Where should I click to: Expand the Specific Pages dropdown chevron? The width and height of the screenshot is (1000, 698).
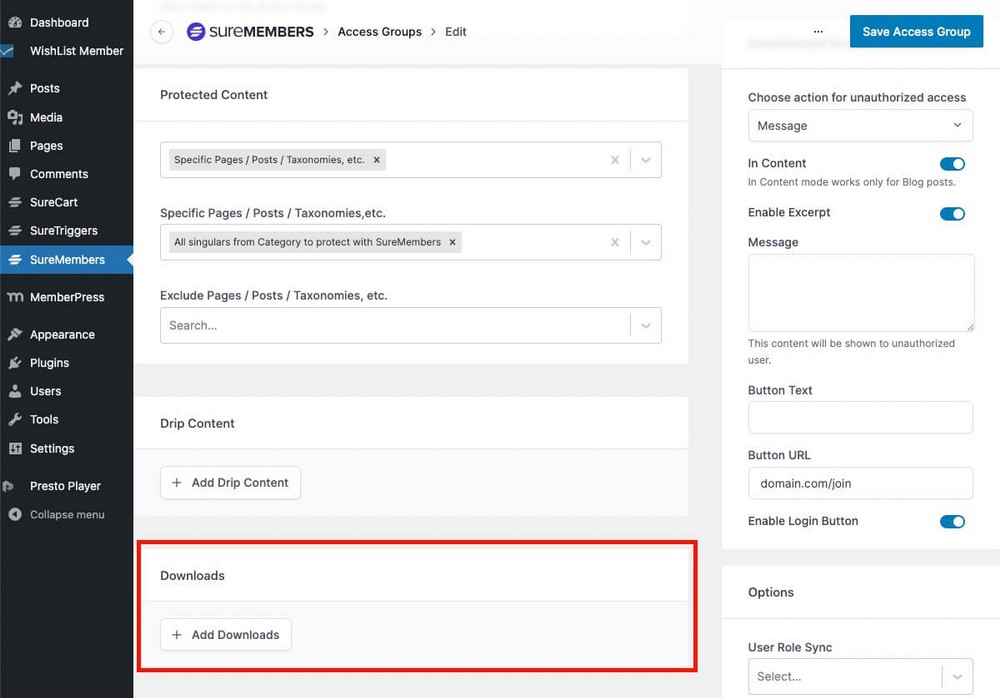click(x=645, y=242)
